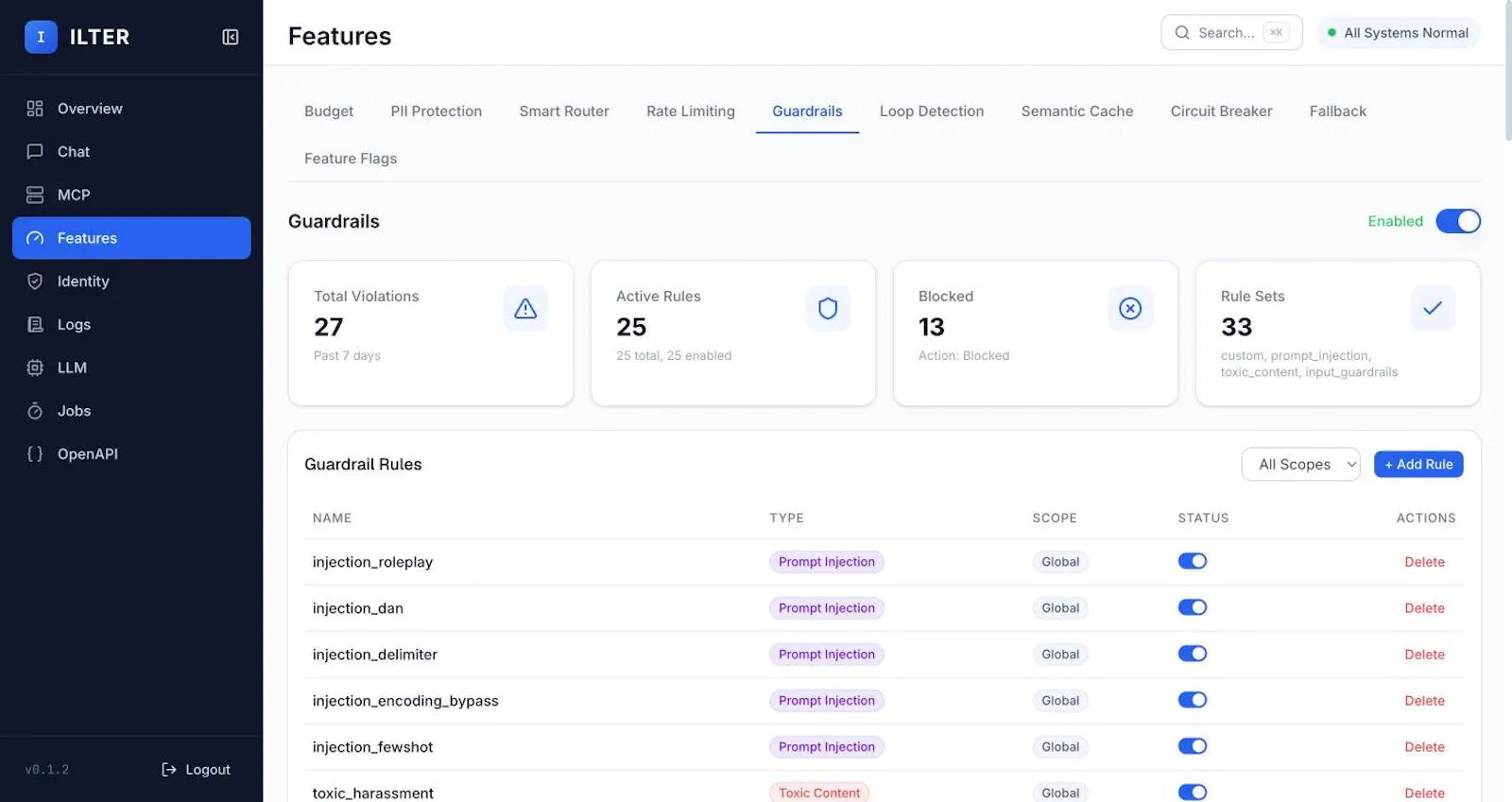Open the Feature Flags tab
The image size is (1512, 802).
pyautogui.click(x=351, y=159)
